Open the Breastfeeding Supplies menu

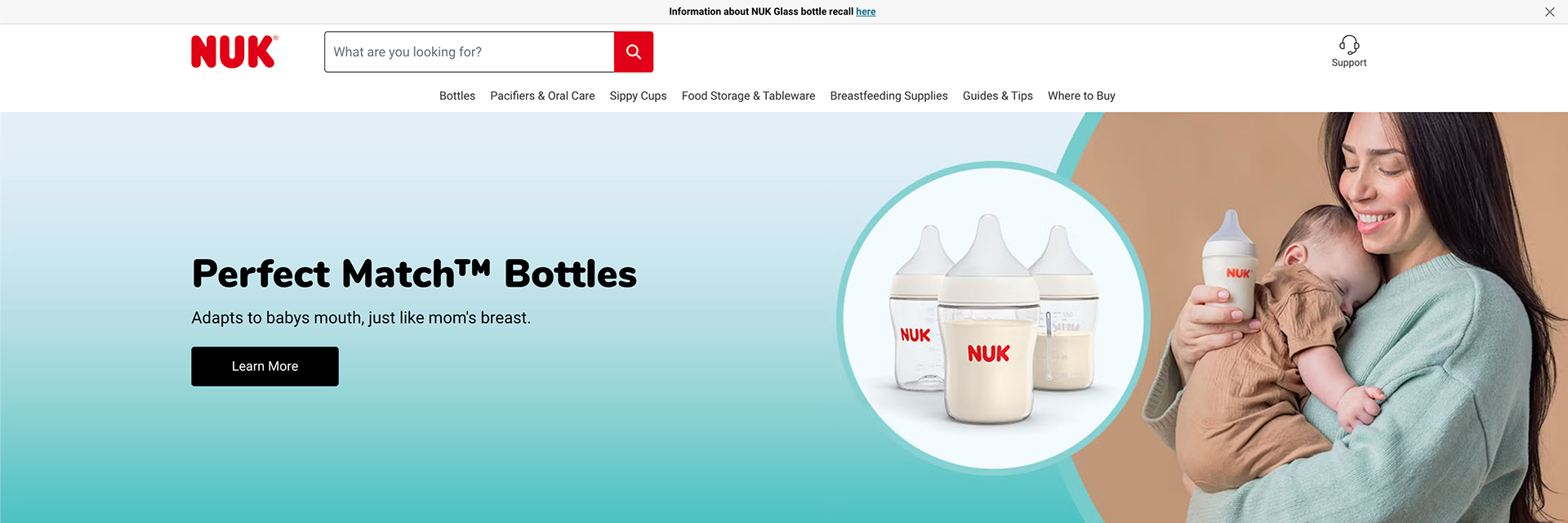point(889,96)
